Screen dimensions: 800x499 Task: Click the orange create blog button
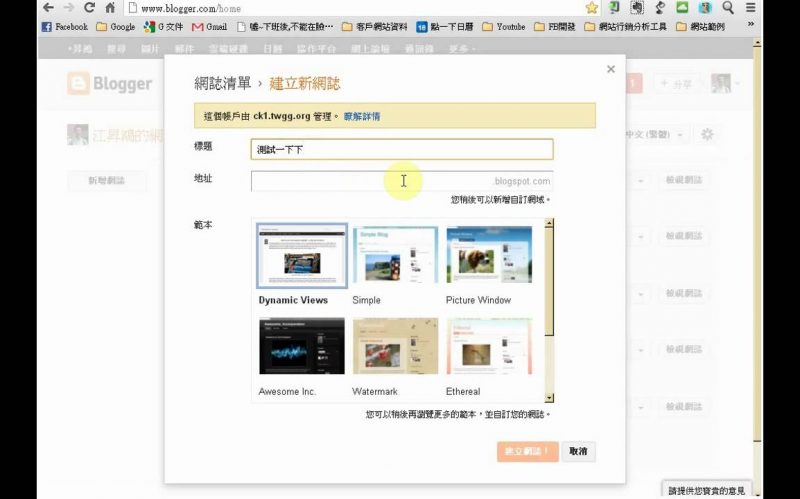(x=527, y=452)
